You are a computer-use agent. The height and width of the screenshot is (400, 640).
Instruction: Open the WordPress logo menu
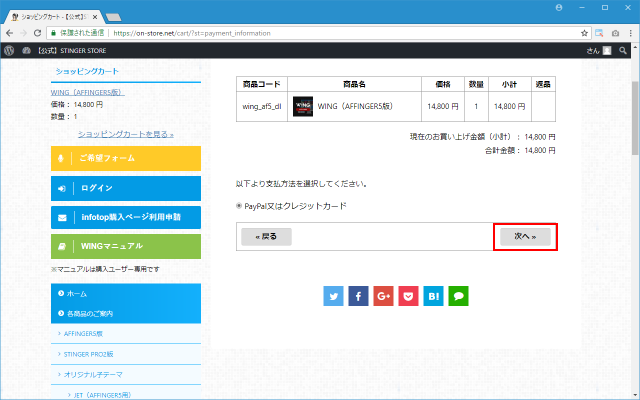tap(8, 49)
